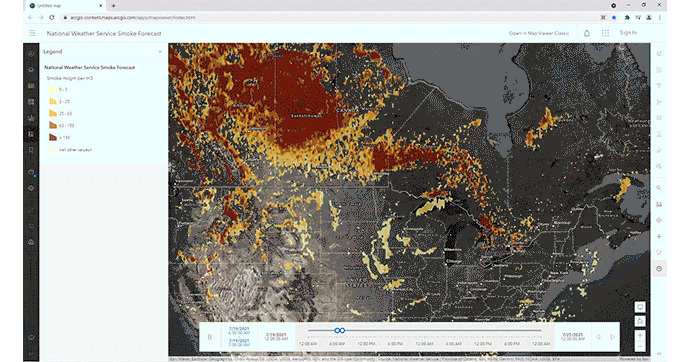Image resolution: width=690 pixels, height=362 pixels.
Task: Open the Bookmarks panel in left toolbar
Action: click(x=31, y=150)
